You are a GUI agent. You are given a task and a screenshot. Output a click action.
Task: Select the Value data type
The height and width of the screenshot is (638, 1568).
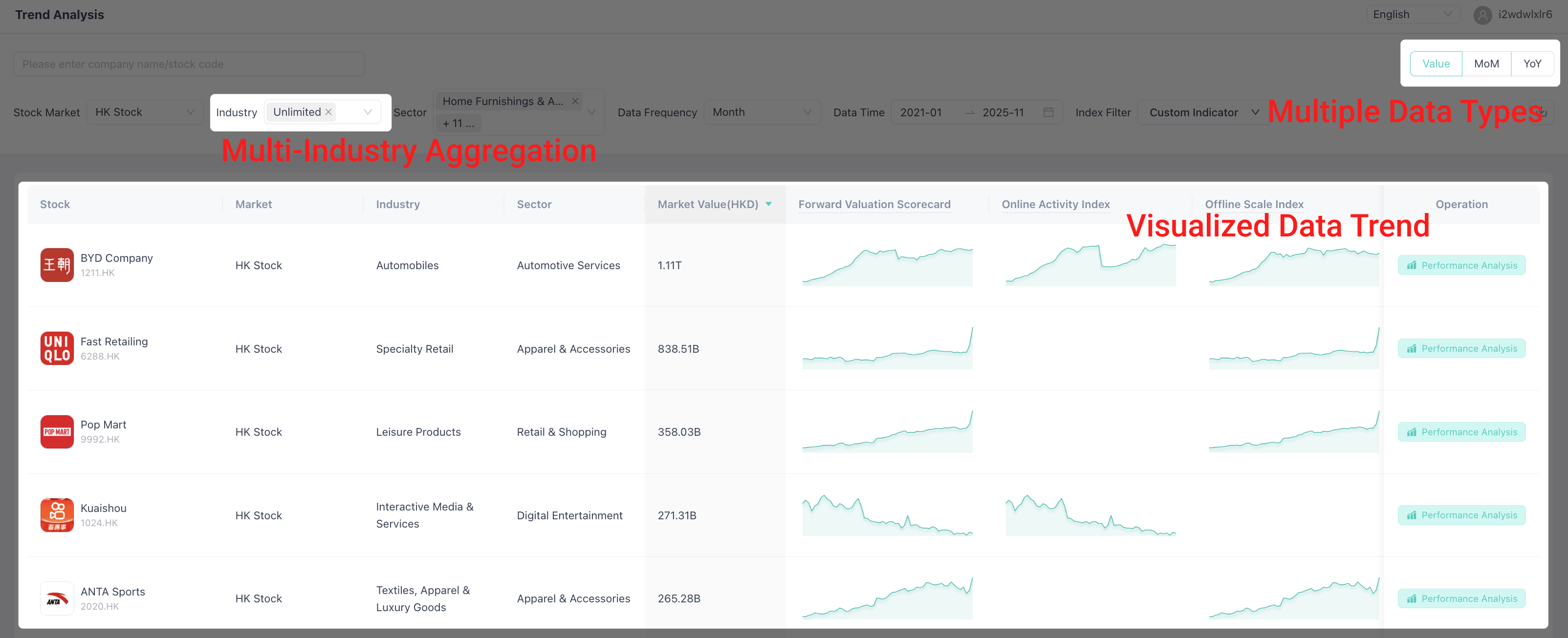1436,64
